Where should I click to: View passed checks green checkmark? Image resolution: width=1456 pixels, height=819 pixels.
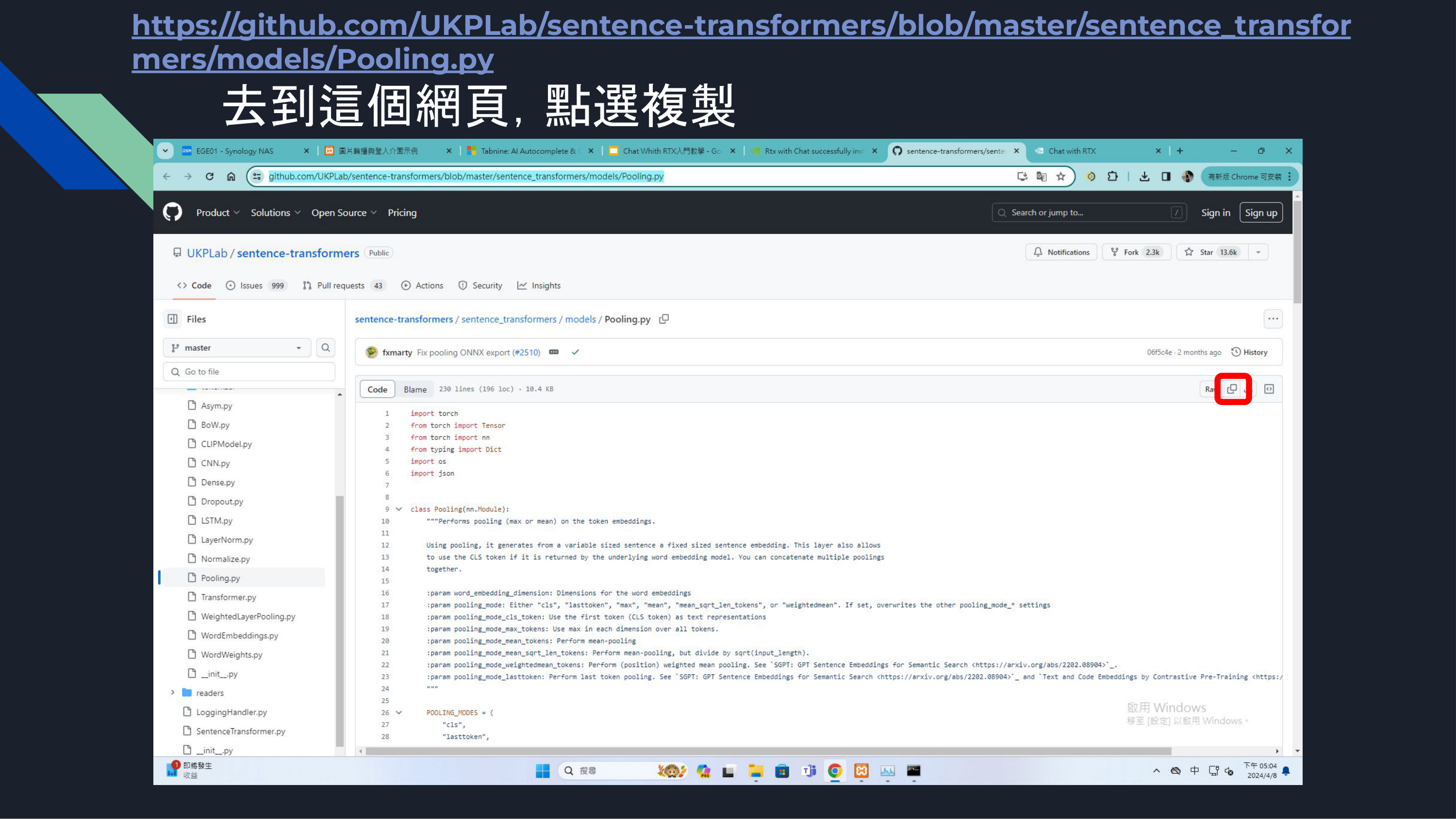pos(575,352)
